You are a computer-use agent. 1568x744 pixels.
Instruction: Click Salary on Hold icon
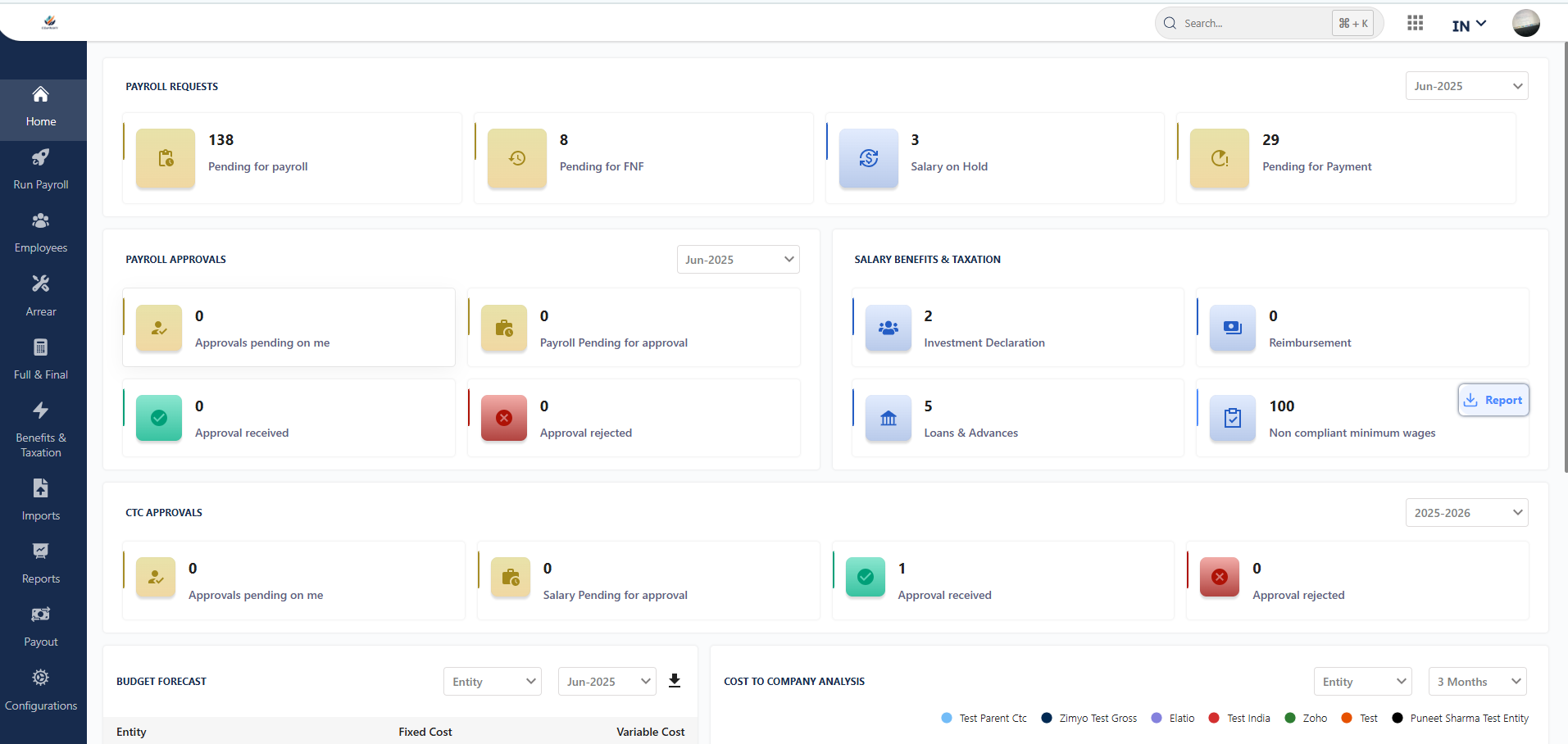click(869, 158)
